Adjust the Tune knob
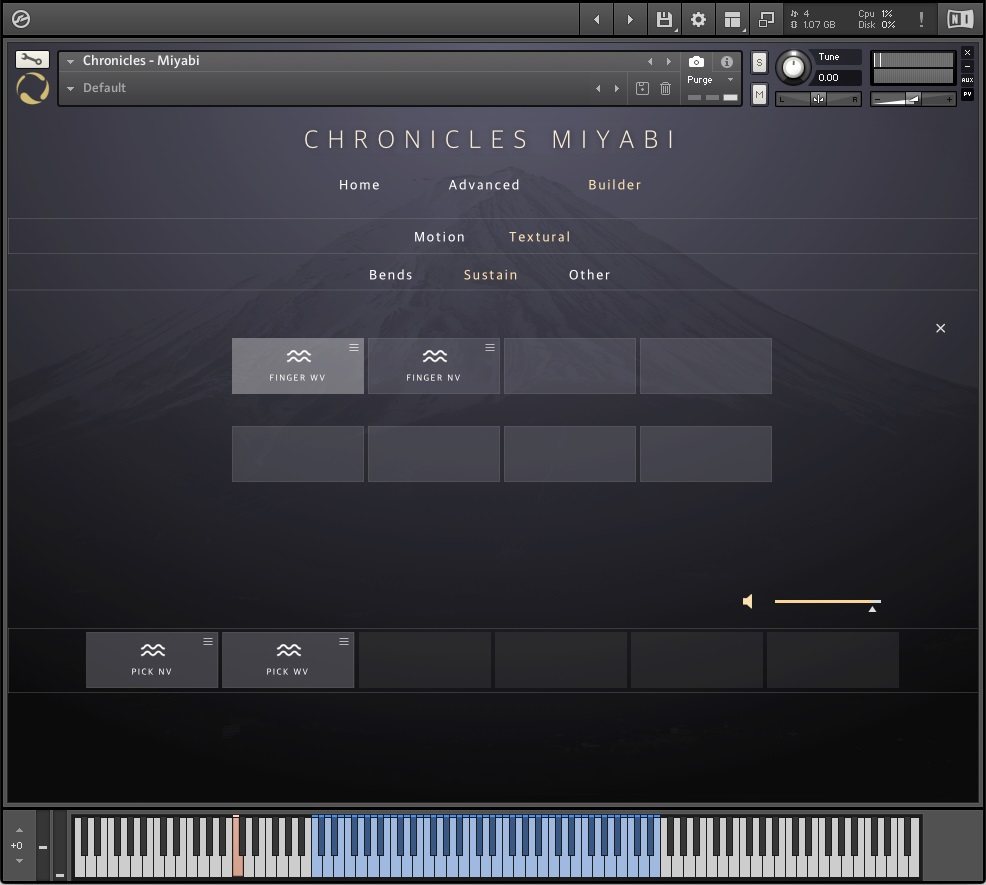 coord(793,67)
